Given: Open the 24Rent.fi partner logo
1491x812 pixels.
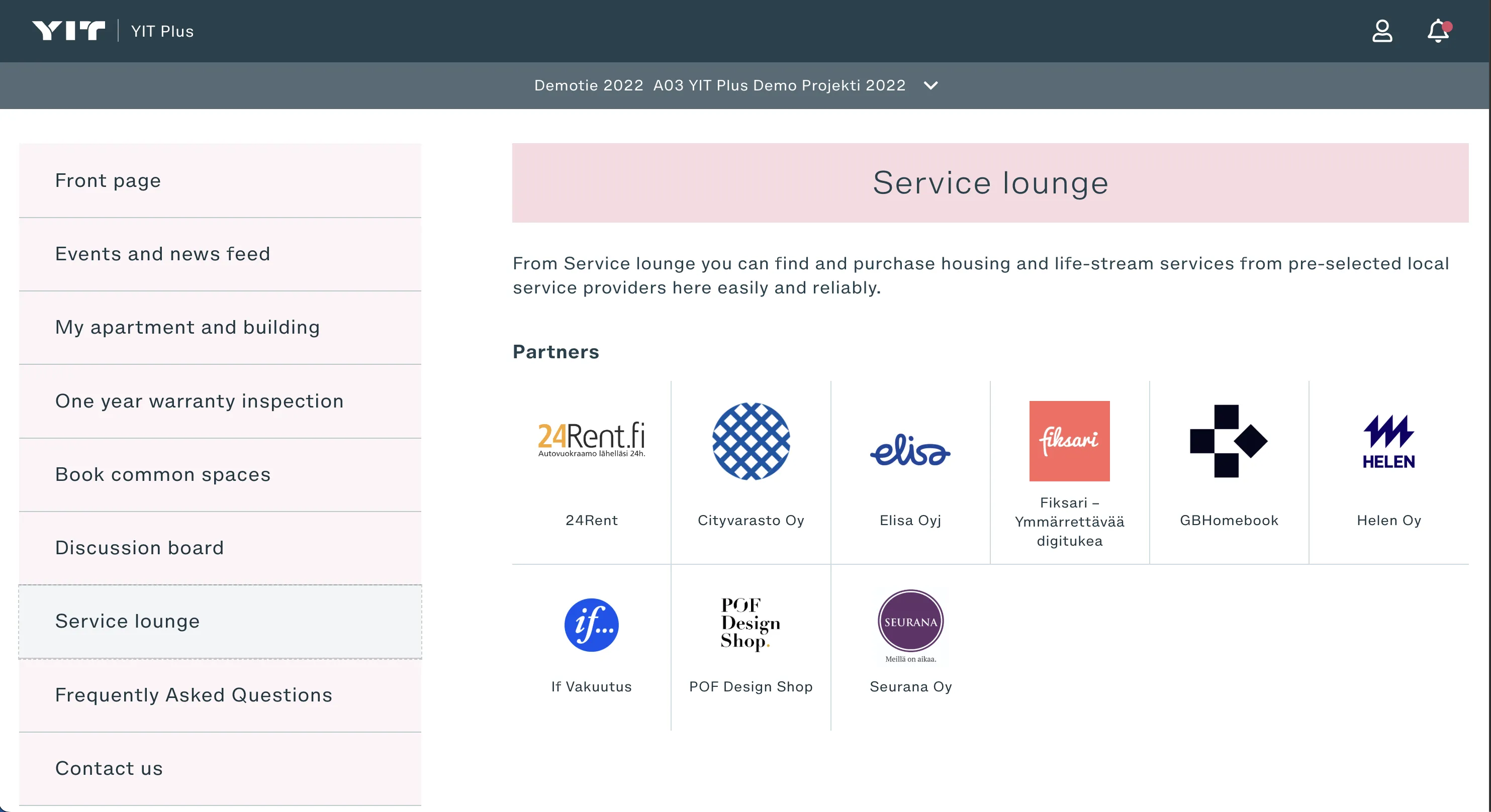Looking at the screenshot, I should (x=592, y=440).
